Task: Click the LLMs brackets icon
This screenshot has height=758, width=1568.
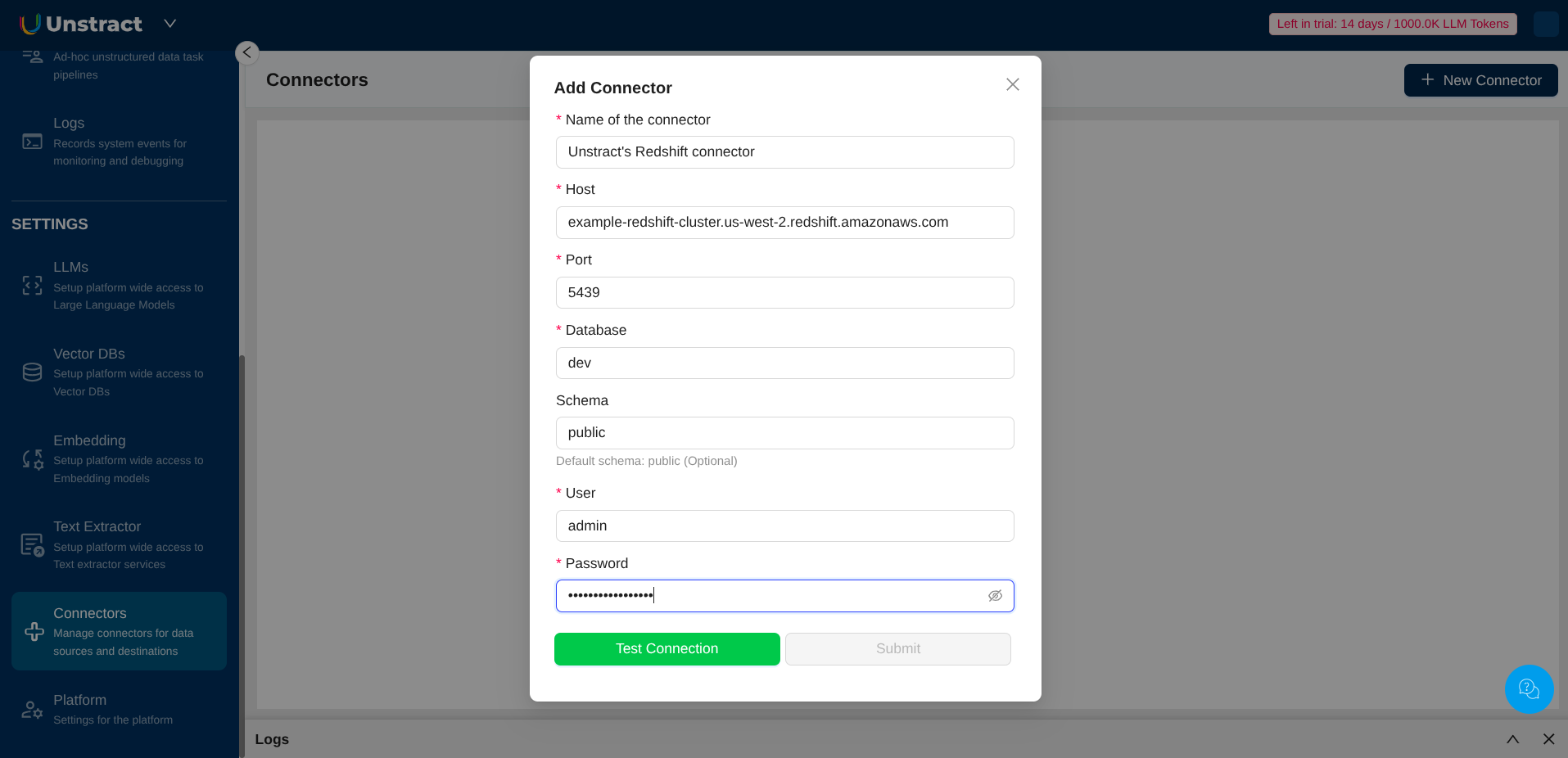Action: [x=32, y=286]
